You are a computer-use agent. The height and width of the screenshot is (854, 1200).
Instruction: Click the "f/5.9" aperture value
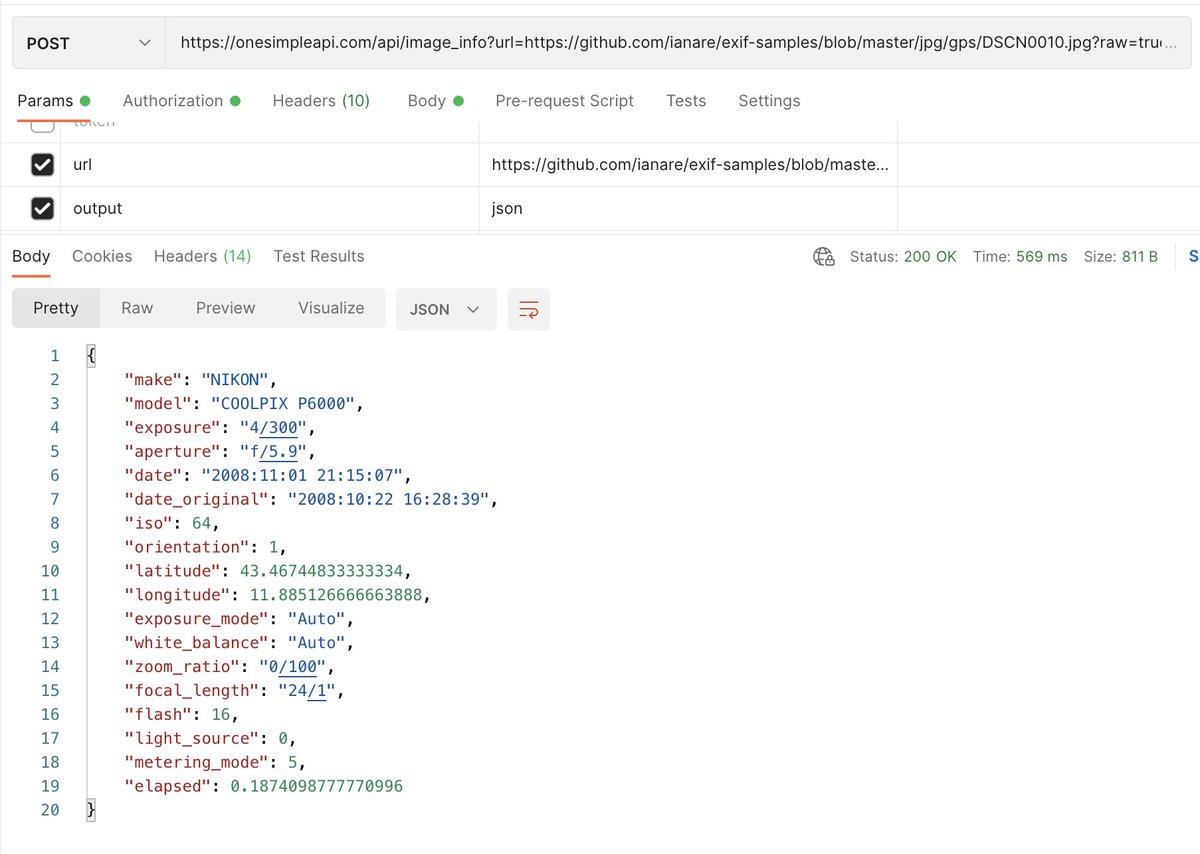(x=274, y=451)
